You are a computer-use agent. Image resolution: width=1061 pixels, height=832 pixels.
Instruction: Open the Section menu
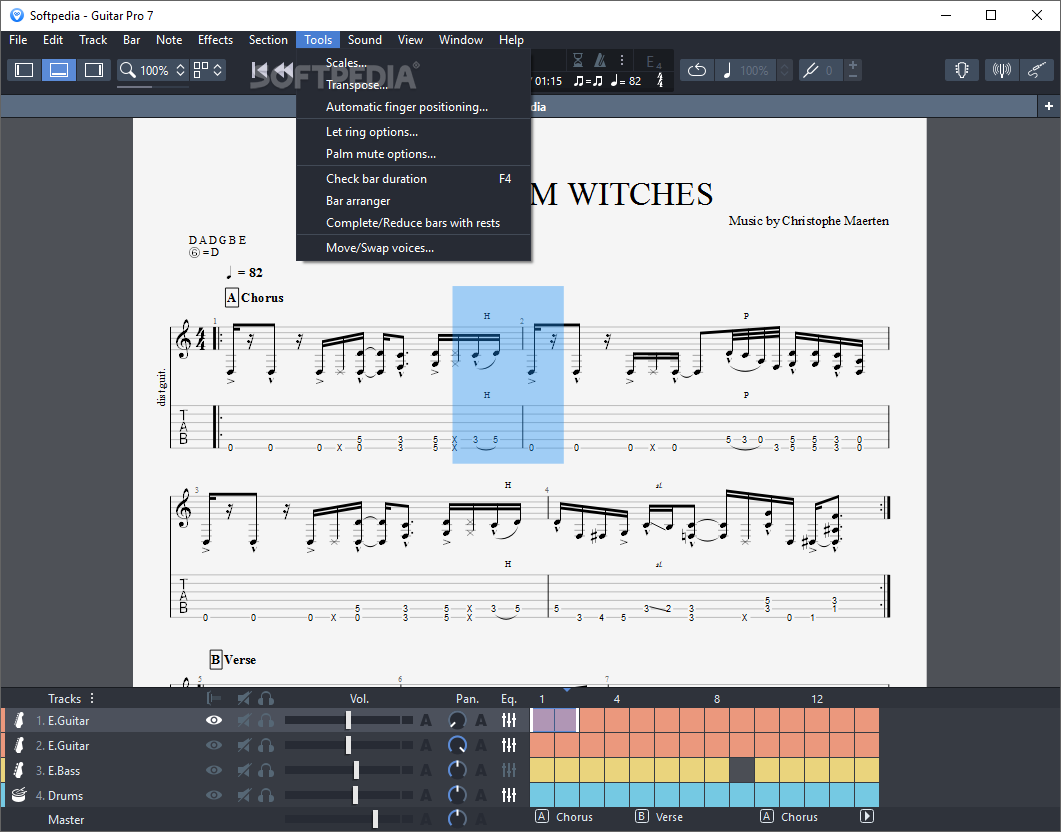click(268, 40)
